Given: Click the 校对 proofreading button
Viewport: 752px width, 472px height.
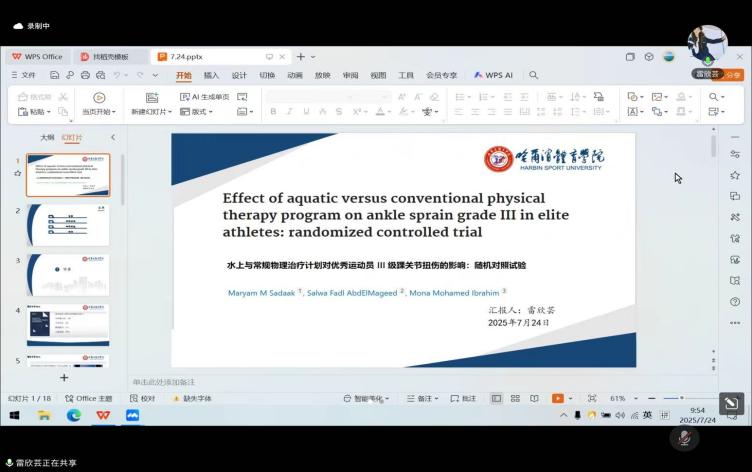Looking at the screenshot, I should [142, 399].
